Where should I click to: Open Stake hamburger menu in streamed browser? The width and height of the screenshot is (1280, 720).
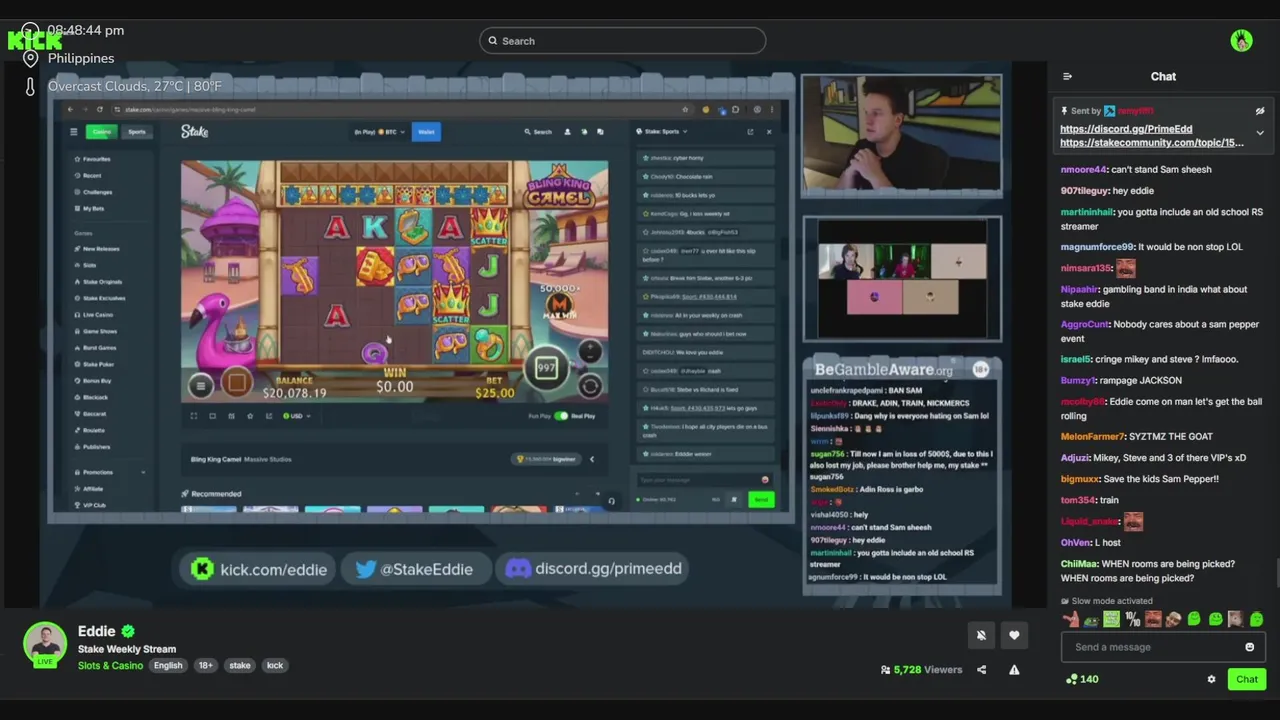click(x=73, y=132)
